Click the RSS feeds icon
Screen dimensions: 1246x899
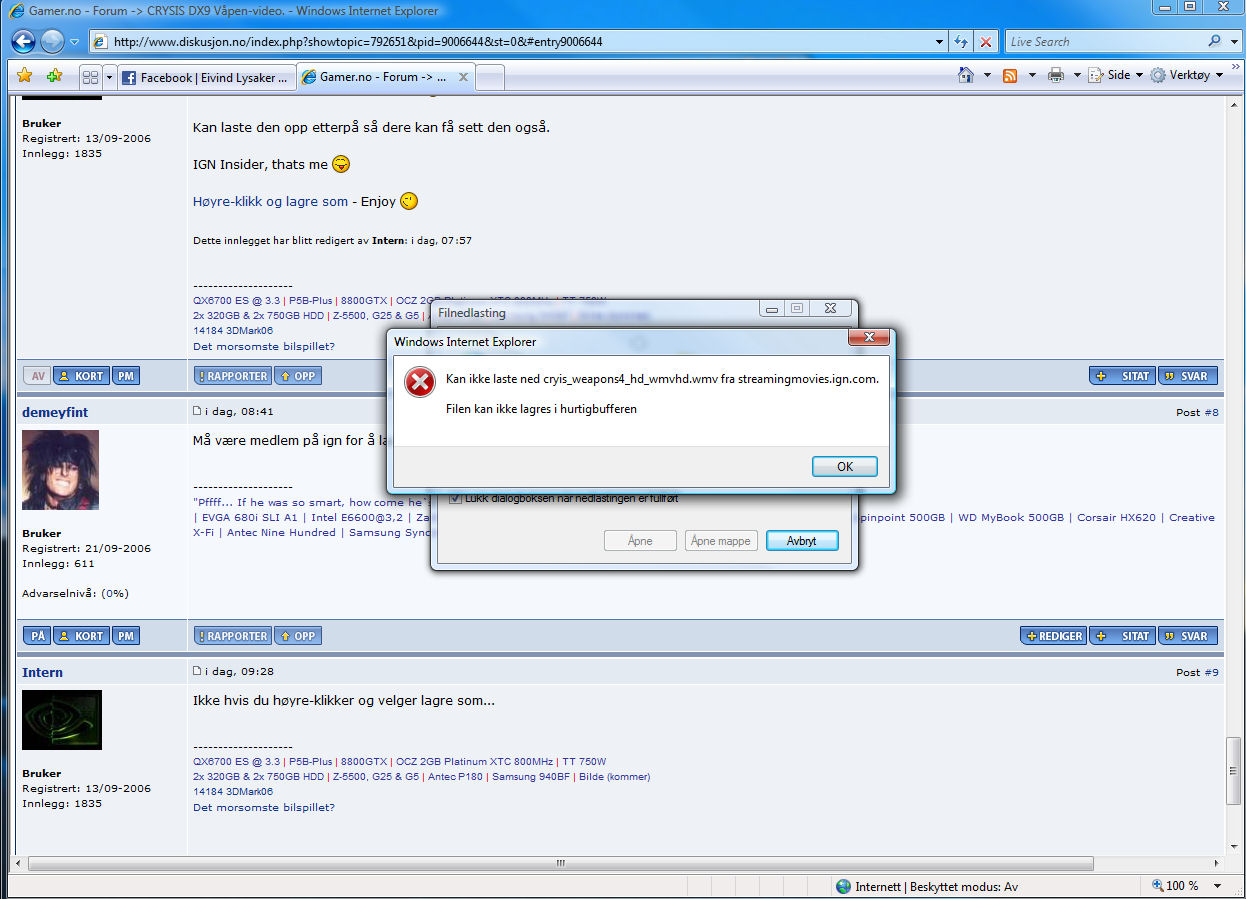click(1010, 75)
